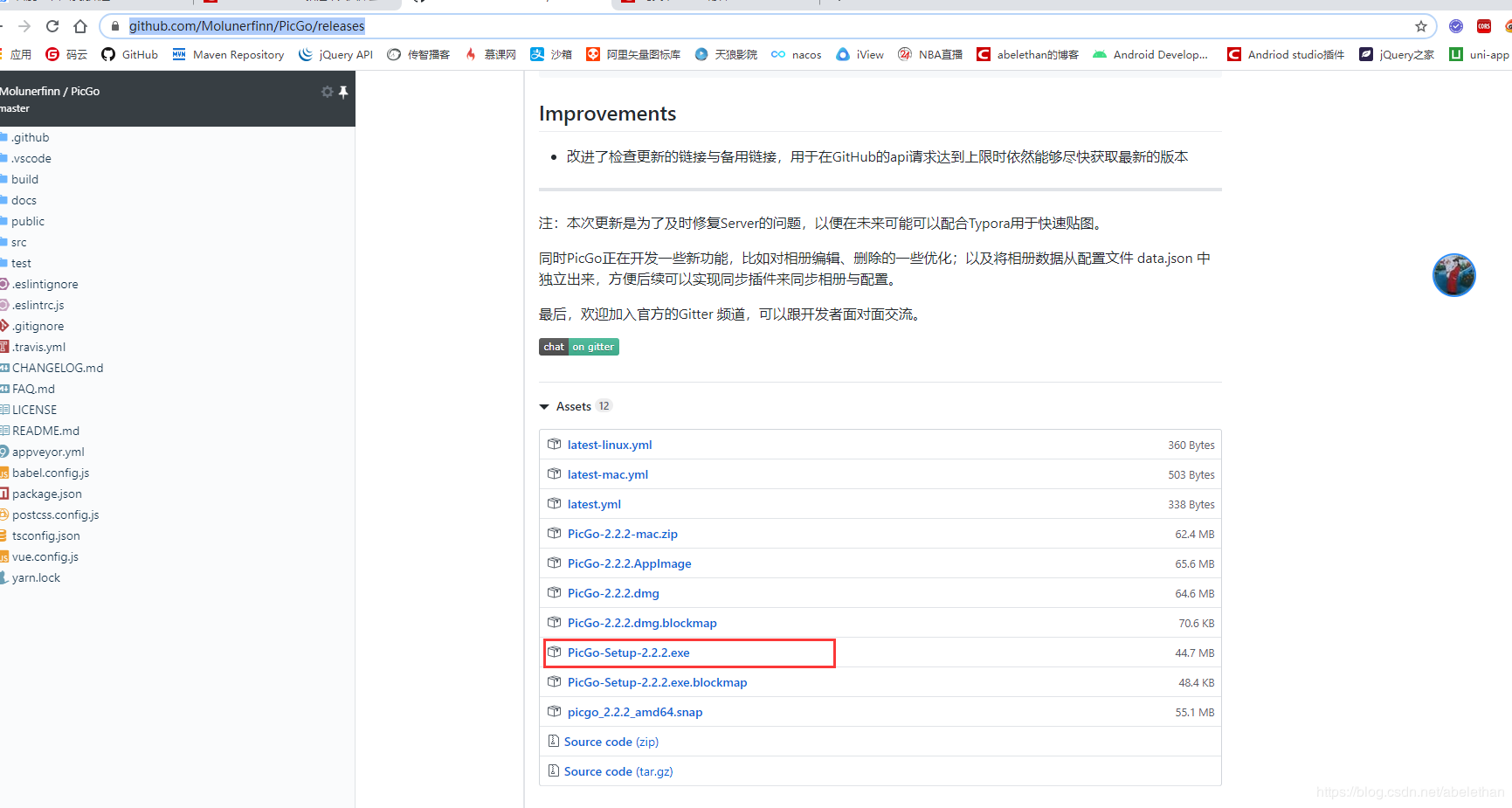Image resolution: width=1512 pixels, height=808 pixels.
Task: Open the 码云 bookmark
Action: pyautogui.click(x=66, y=54)
